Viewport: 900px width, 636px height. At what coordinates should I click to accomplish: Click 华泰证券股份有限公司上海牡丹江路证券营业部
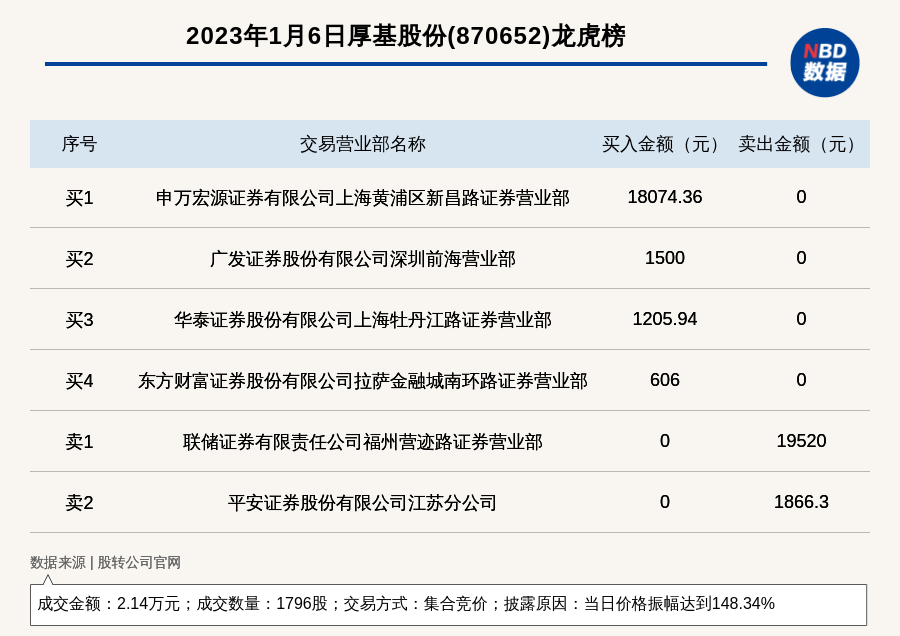coord(362,320)
